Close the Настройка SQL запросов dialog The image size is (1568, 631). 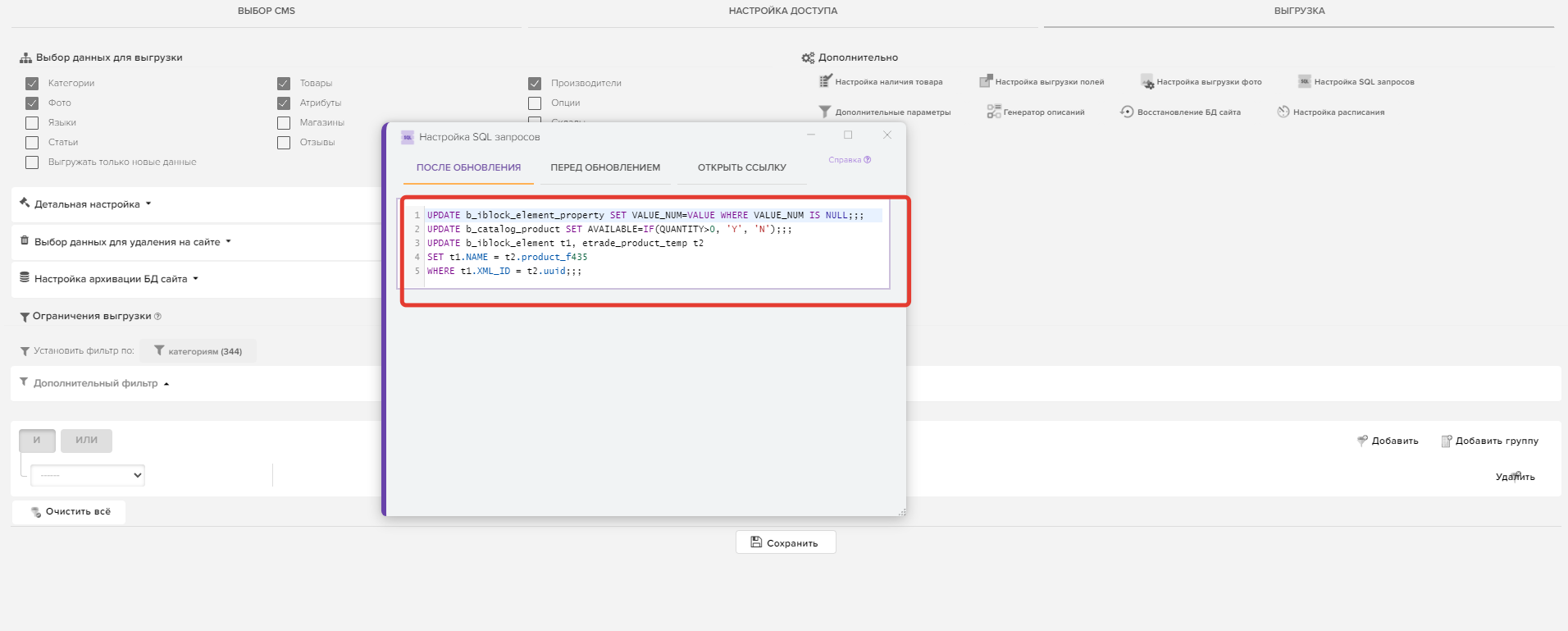click(887, 135)
